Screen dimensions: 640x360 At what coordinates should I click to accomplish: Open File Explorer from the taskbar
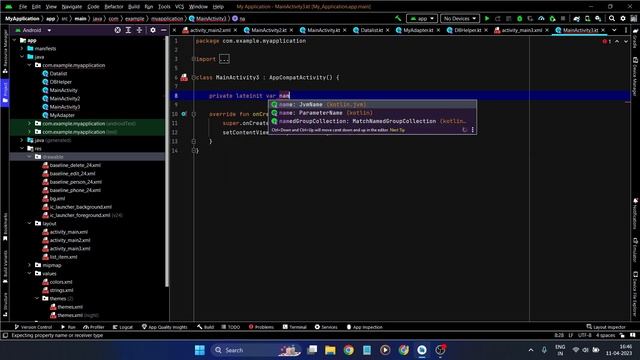(x=330, y=350)
